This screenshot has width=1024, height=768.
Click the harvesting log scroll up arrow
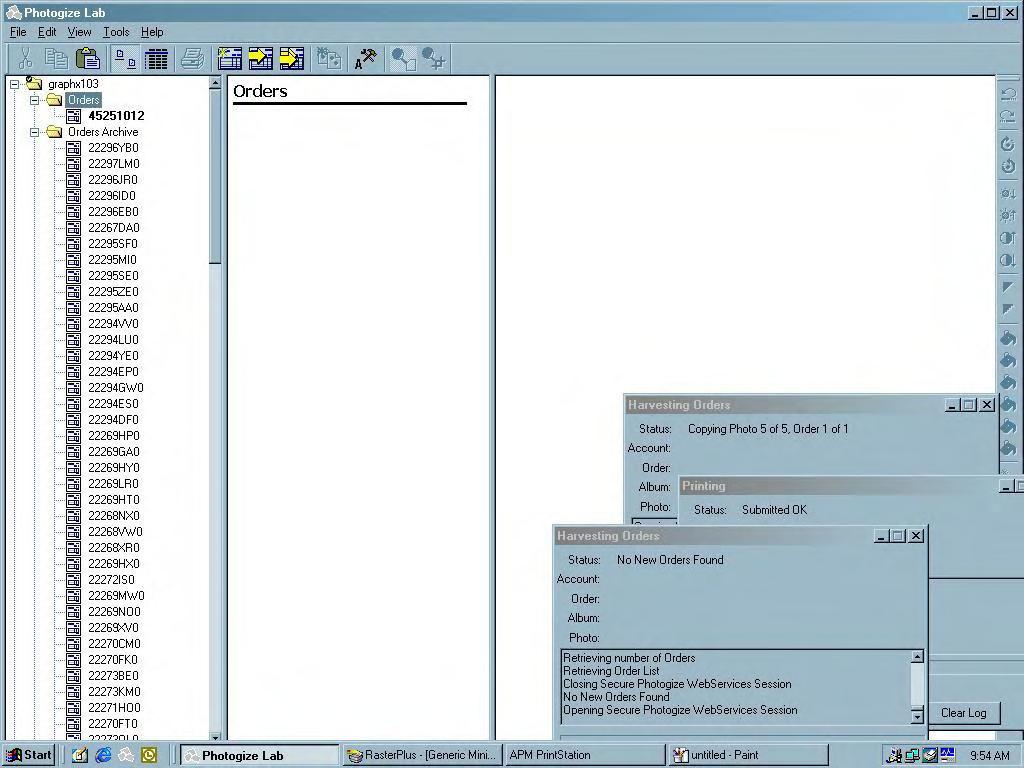pos(918,657)
